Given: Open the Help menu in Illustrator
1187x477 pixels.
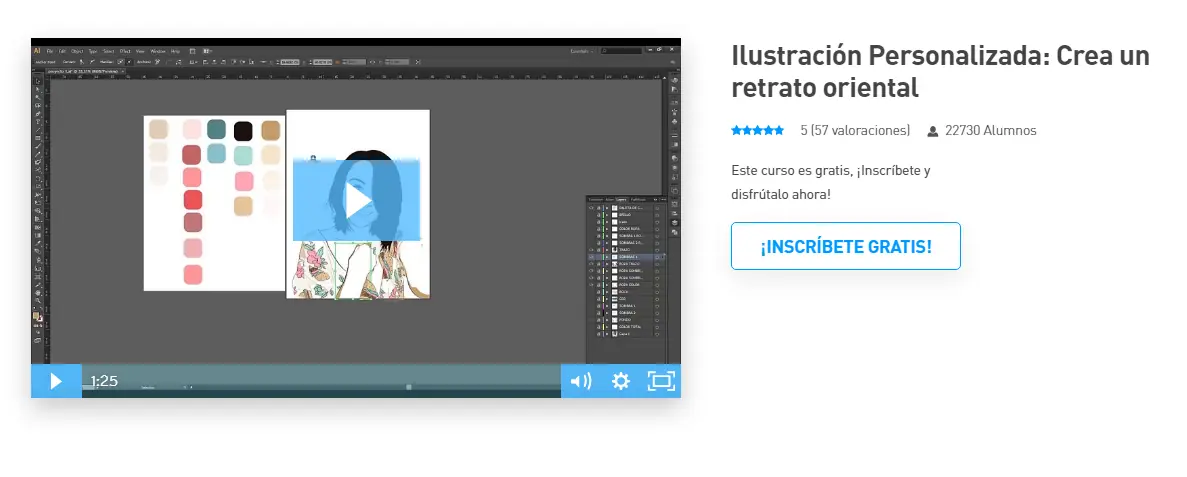Looking at the screenshot, I should click(x=175, y=51).
